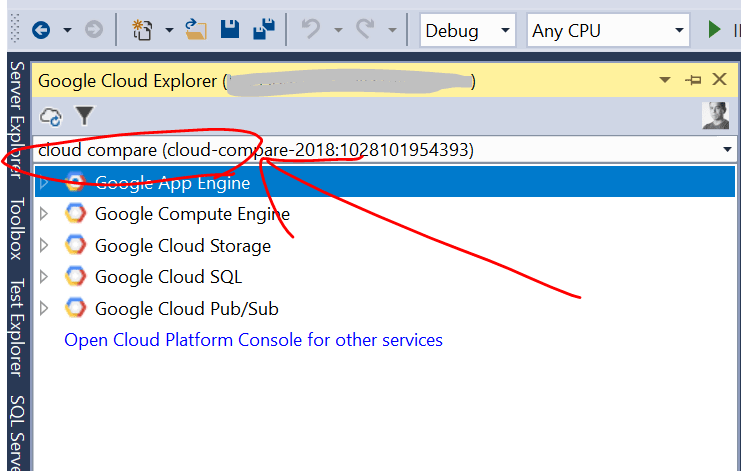Select the Google Cloud Storage row
This screenshot has height=471, width=741.
[385, 245]
